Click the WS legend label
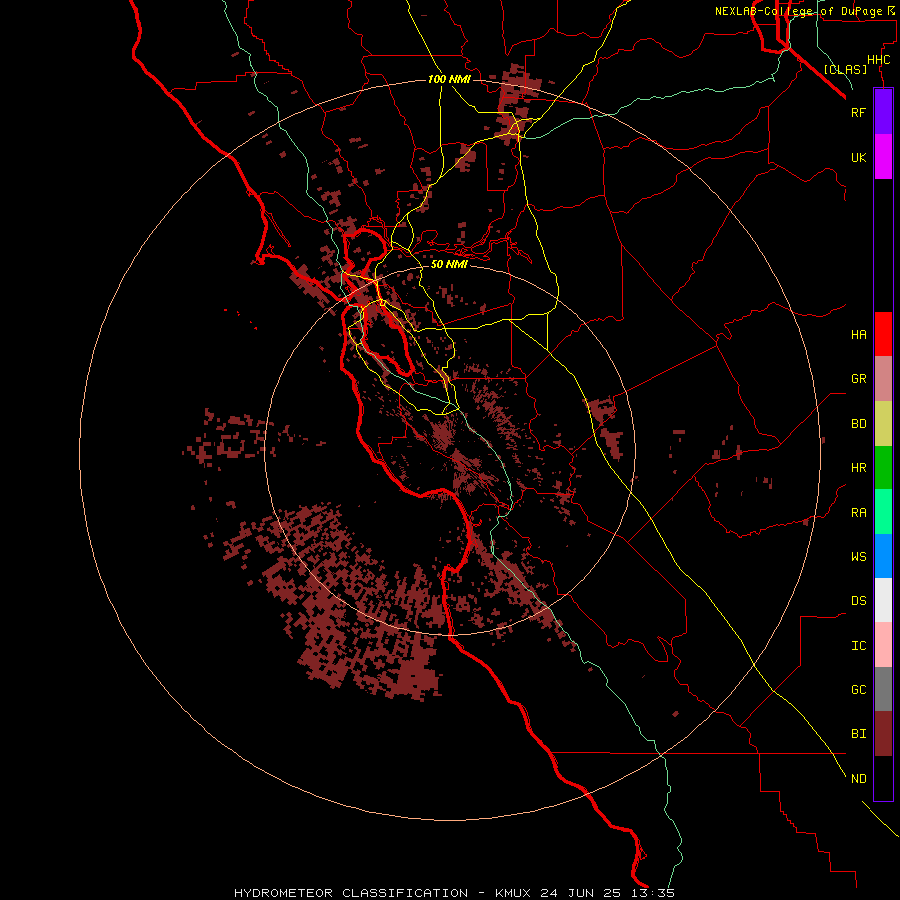Image resolution: width=900 pixels, height=900 pixels. point(858,557)
